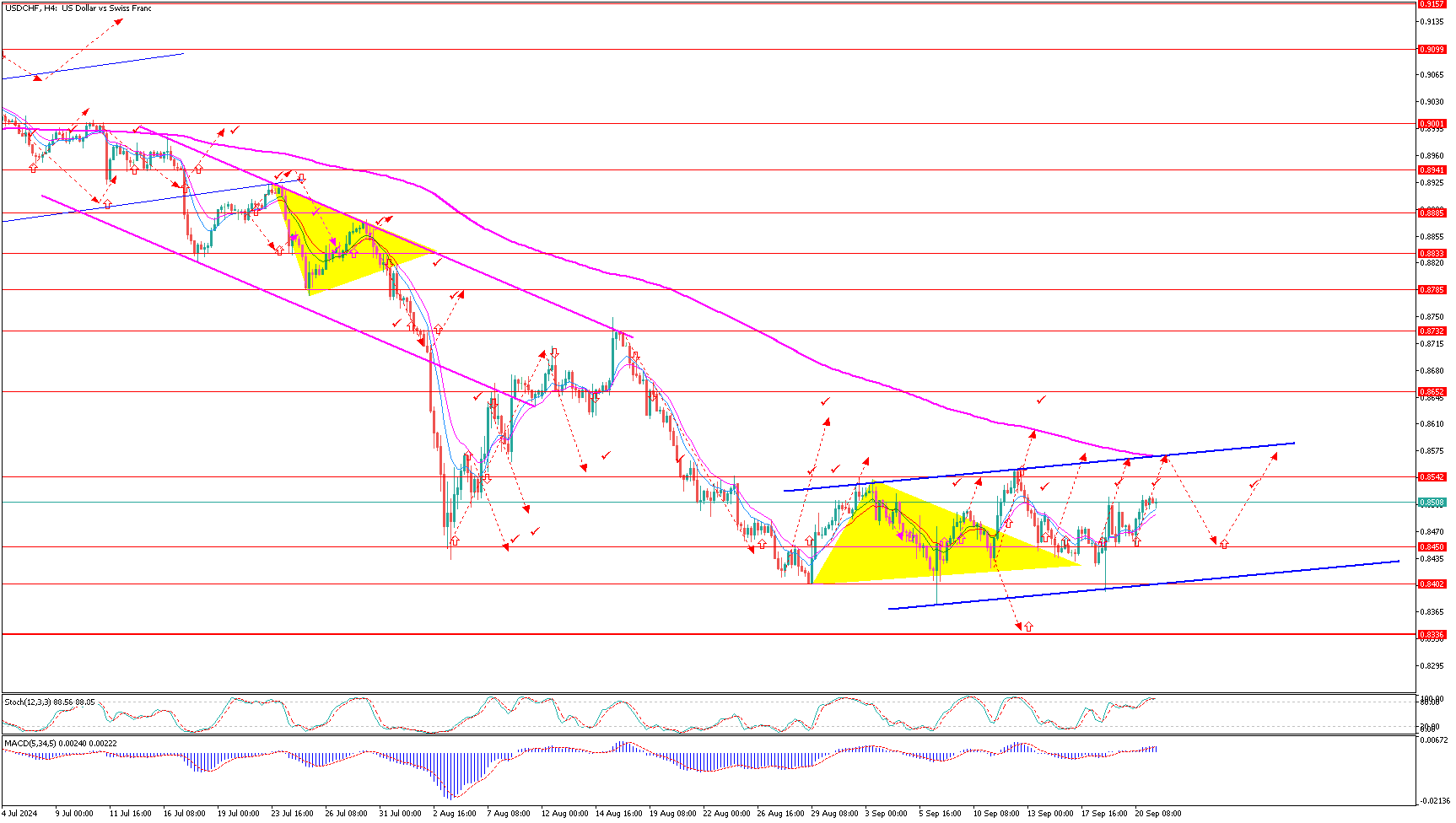Click the 0.8470 price axis value

[x=1432, y=532]
